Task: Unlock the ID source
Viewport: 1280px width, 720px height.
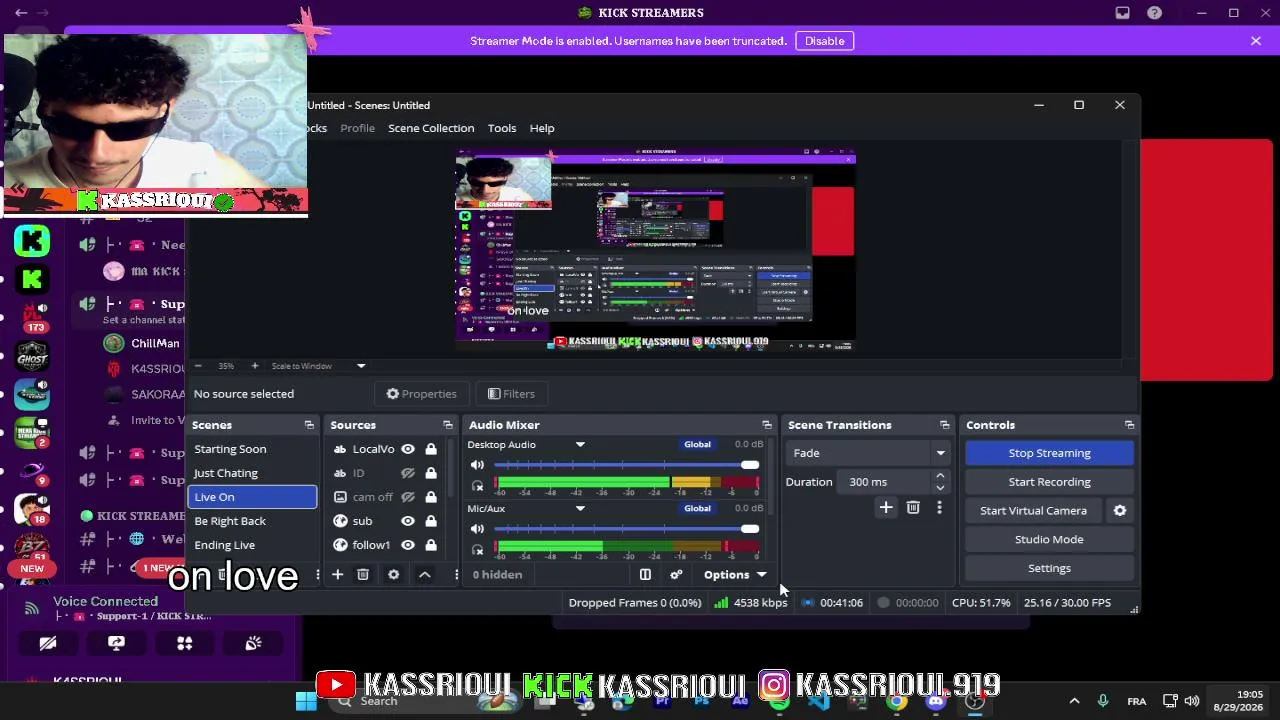Action: click(431, 473)
